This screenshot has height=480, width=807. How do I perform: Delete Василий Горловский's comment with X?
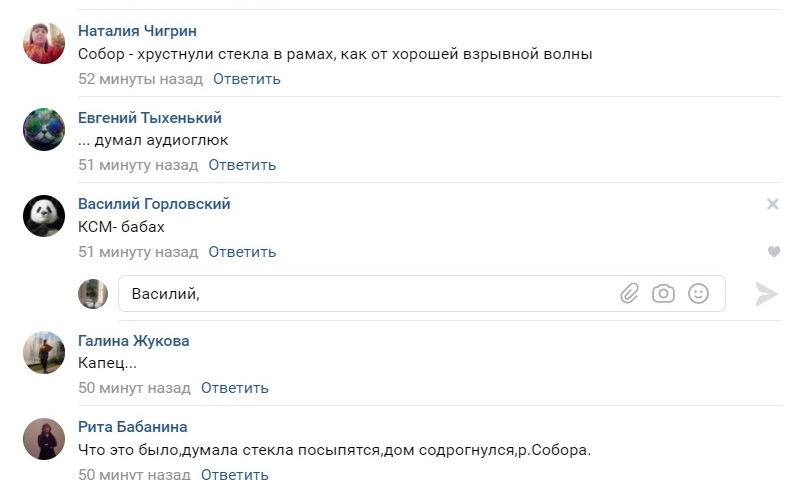tap(773, 204)
